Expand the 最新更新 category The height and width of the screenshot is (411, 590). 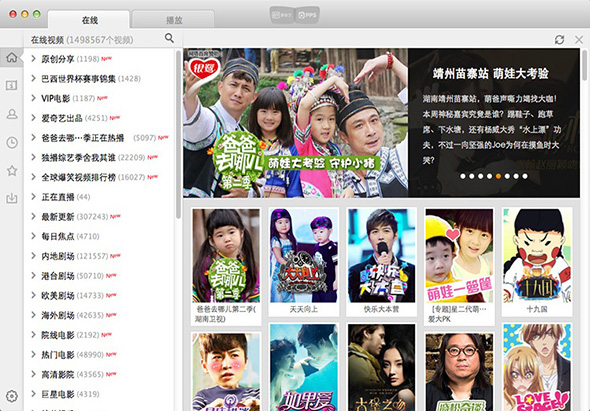pyautogui.click(x=33, y=216)
